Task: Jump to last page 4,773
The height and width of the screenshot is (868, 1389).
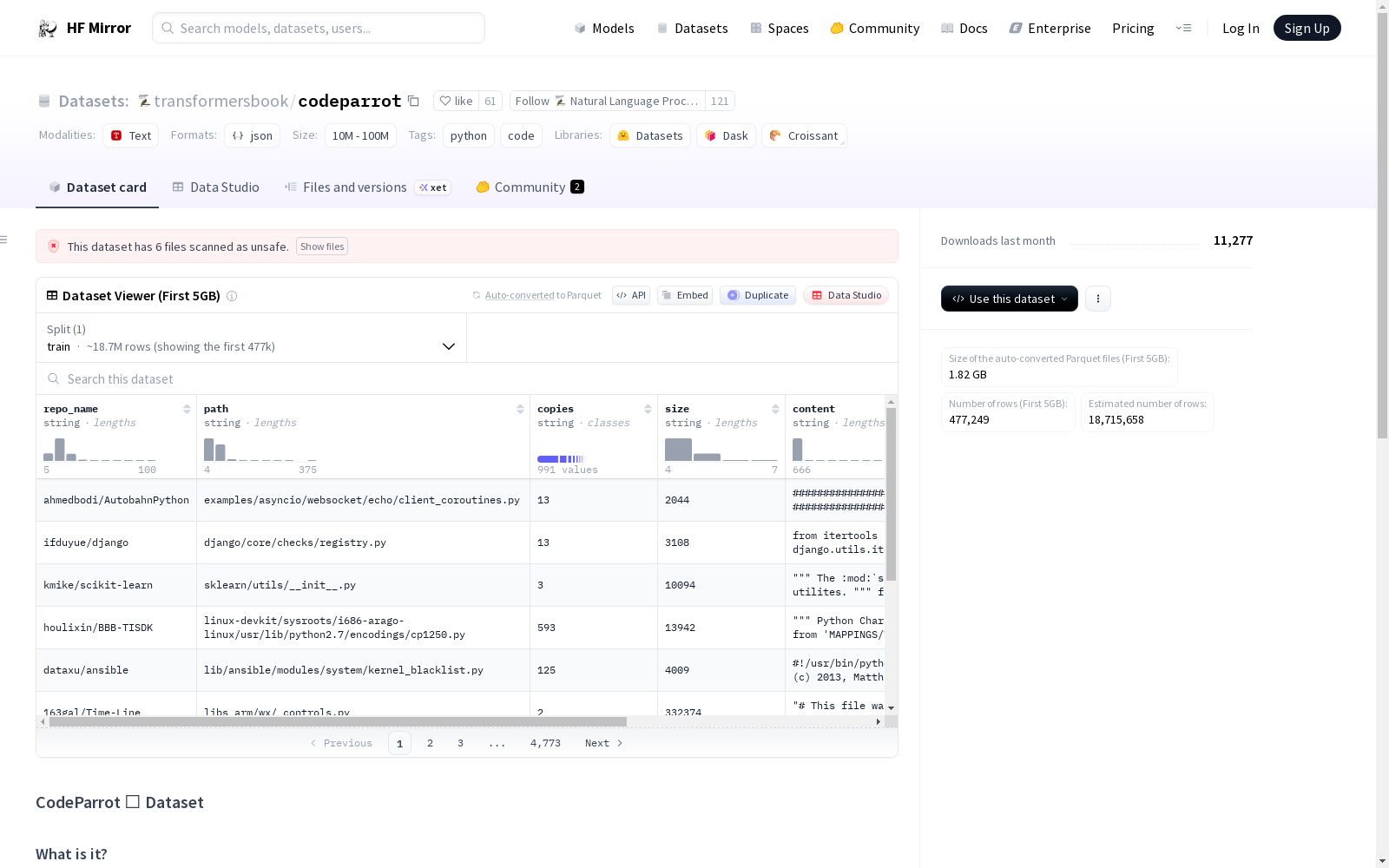Action: point(545,743)
